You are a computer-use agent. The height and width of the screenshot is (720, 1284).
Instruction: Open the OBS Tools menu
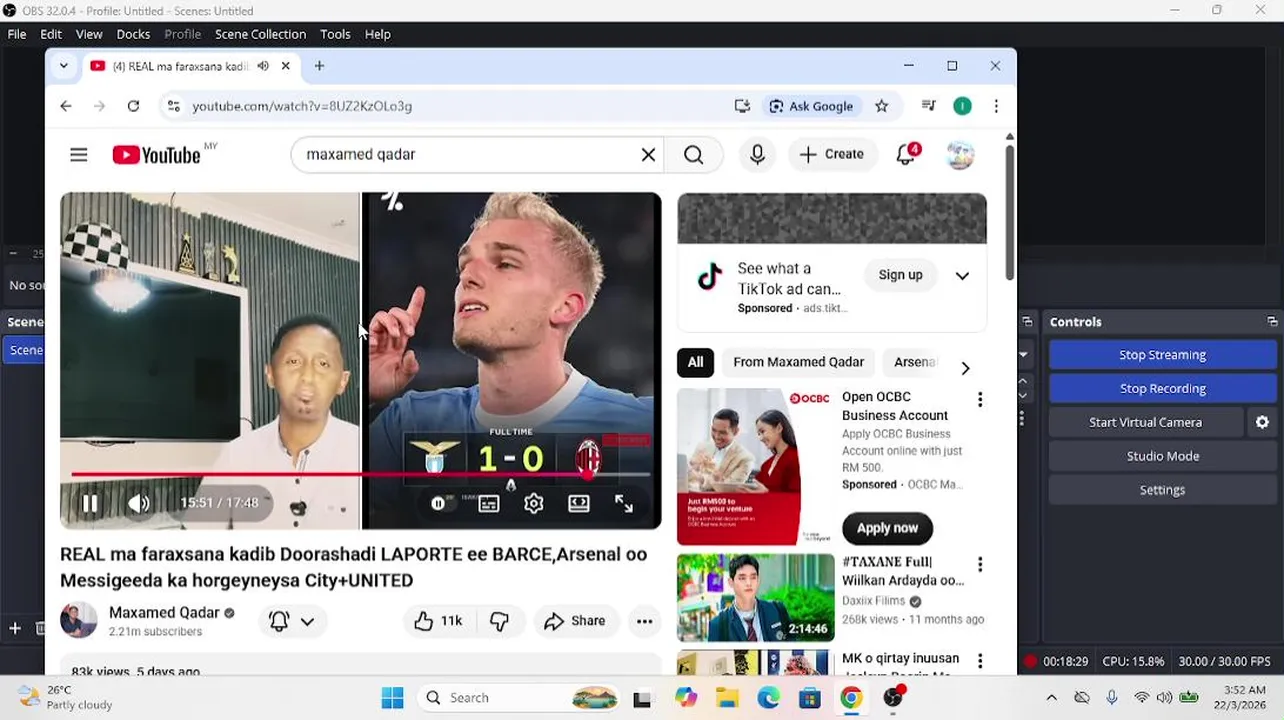[x=335, y=34]
